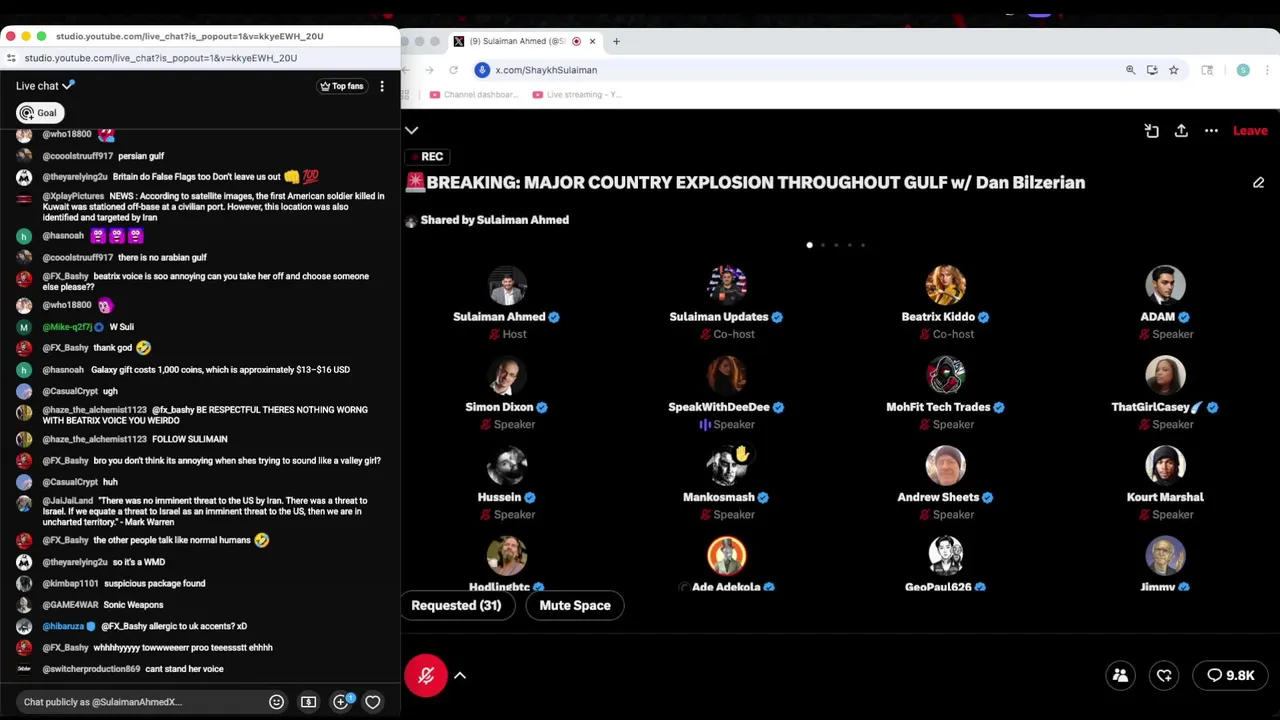
Task: Mute Space for all speakers
Action: (x=575, y=605)
